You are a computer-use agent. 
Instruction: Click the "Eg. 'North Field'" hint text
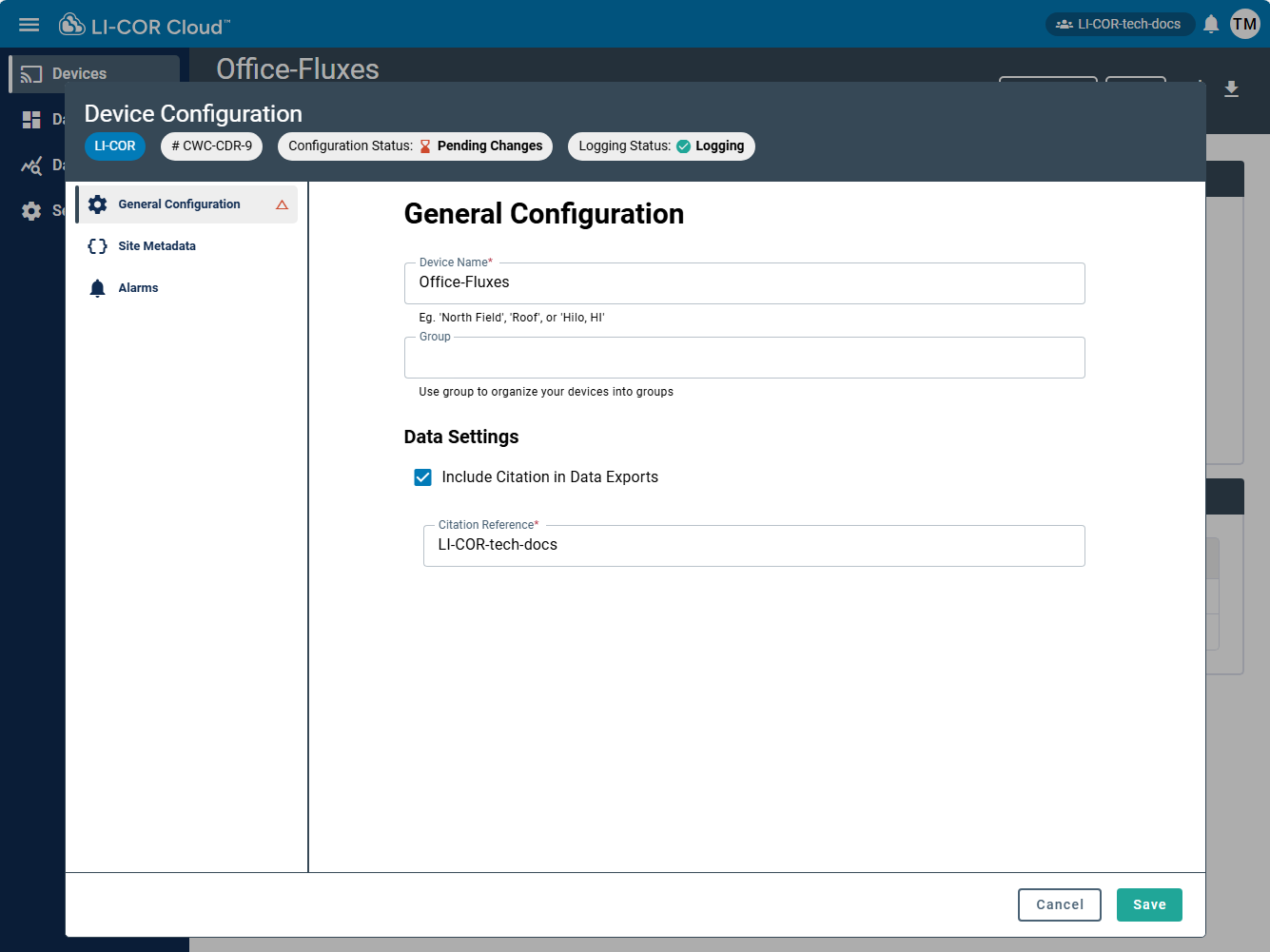click(x=512, y=318)
